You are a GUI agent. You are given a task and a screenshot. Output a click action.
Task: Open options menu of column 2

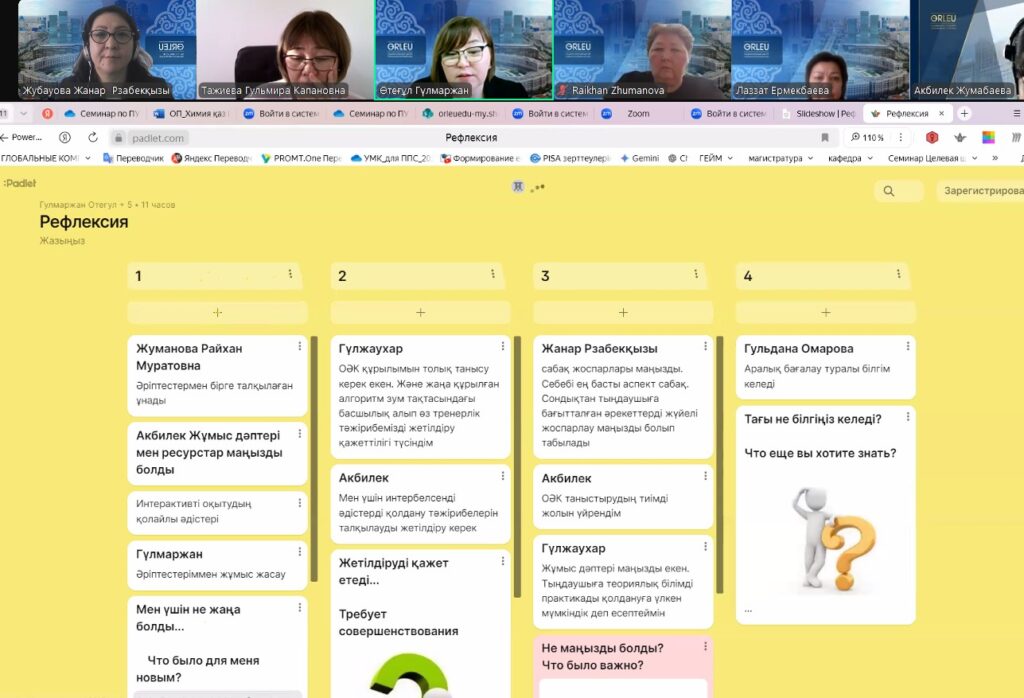pyautogui.click(x=493, y=274)
